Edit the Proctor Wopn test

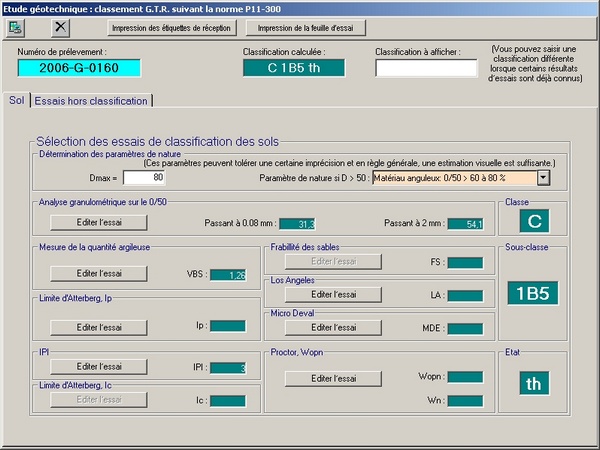[x=334, y=378]
